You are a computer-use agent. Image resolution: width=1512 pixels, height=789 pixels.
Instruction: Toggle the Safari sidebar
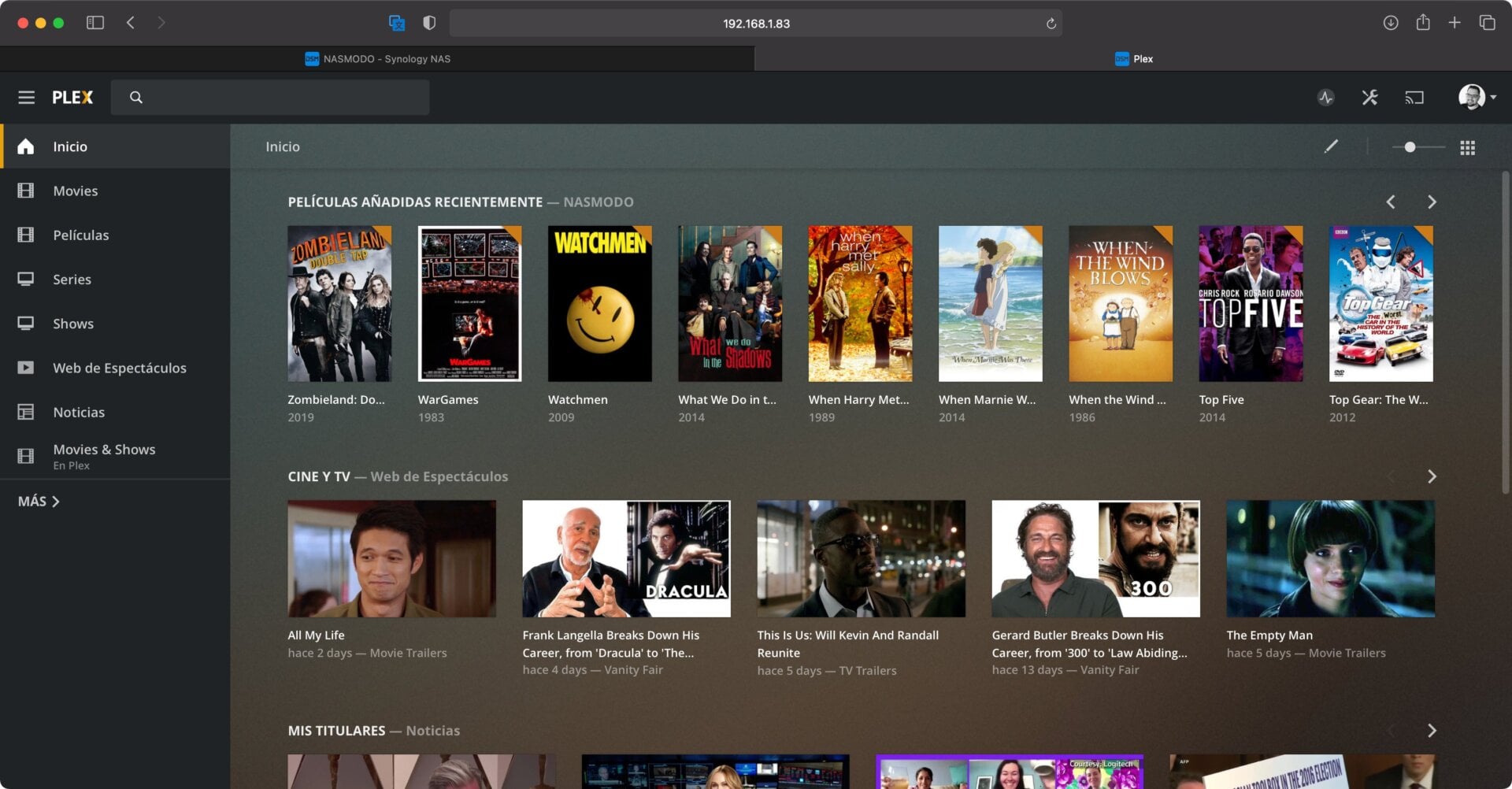[x=95, y=23]
